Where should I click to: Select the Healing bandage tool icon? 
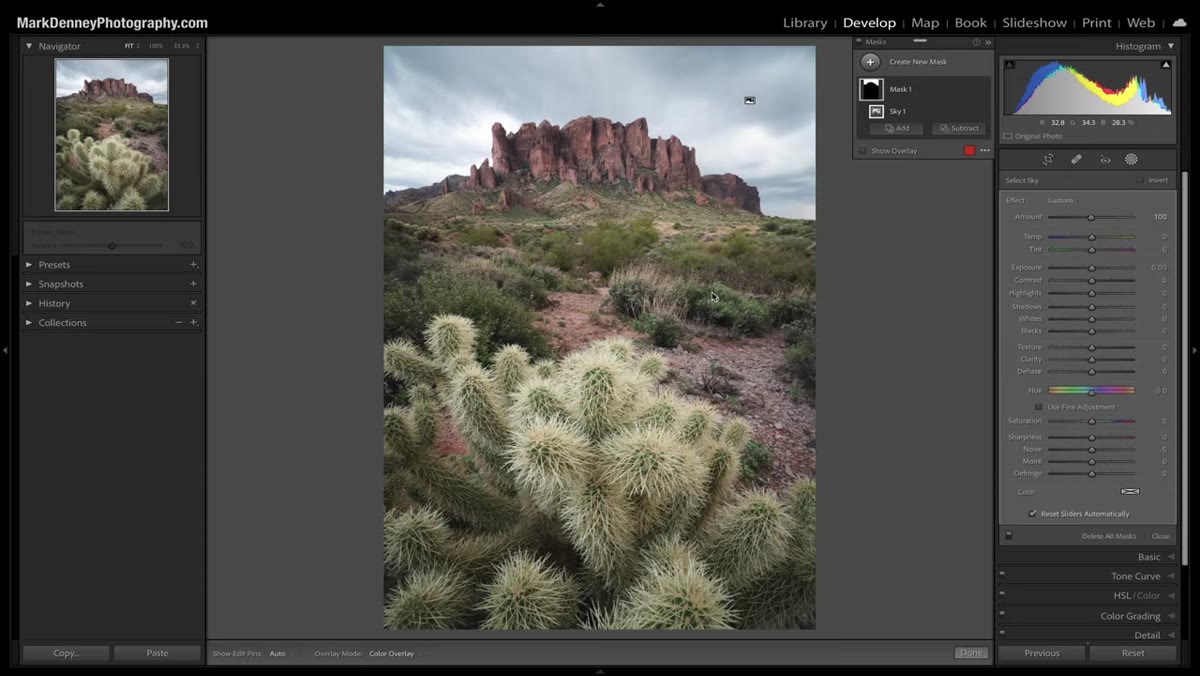pos(1076,159)
